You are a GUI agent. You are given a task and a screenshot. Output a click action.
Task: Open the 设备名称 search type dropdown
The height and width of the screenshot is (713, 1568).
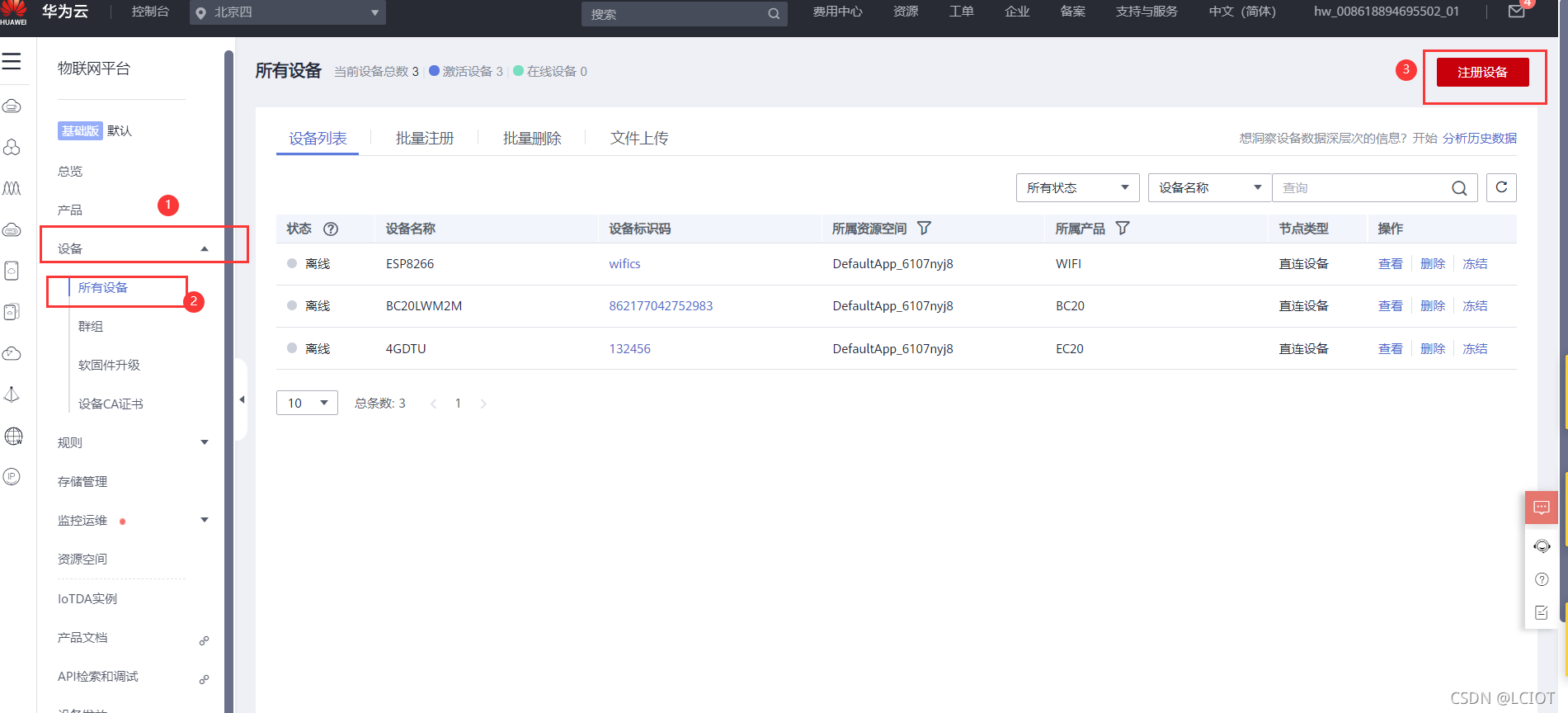click(1210, 187)
